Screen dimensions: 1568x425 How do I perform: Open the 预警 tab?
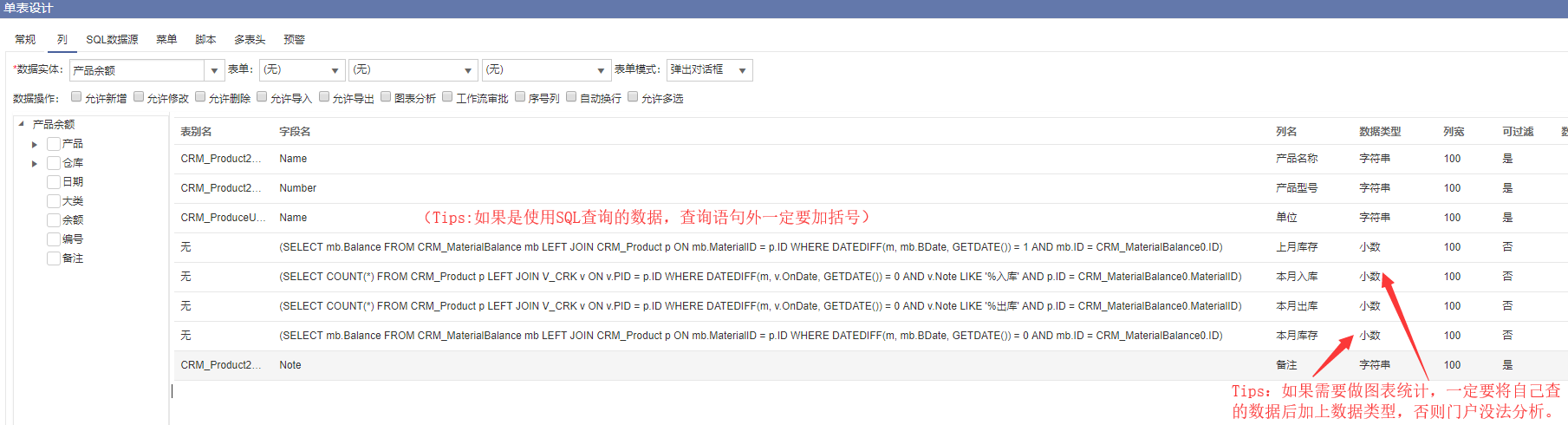[294, 40]
